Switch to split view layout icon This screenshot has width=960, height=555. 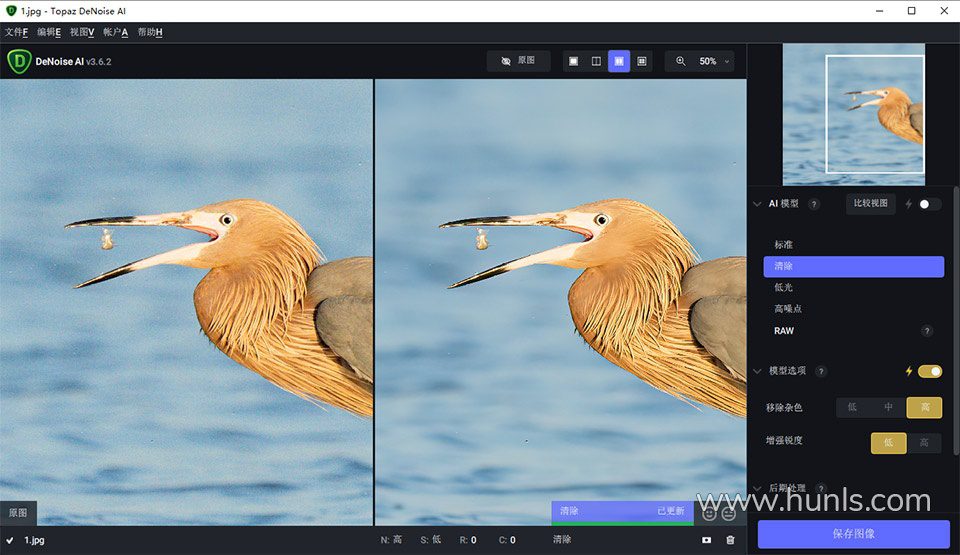(596, 61)
